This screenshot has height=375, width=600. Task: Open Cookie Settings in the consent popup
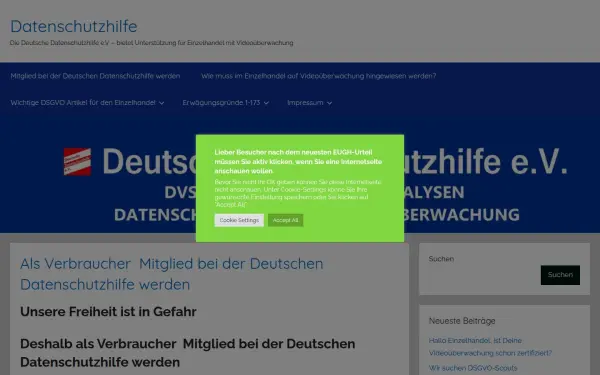[x=239, y=220]
